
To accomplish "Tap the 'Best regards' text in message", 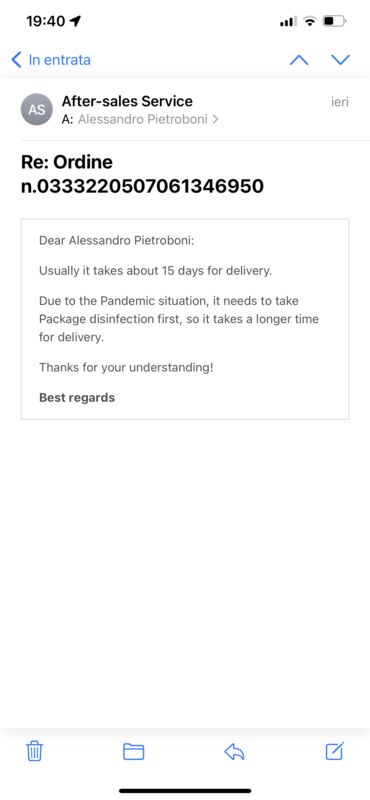I will tap(77, 397).
